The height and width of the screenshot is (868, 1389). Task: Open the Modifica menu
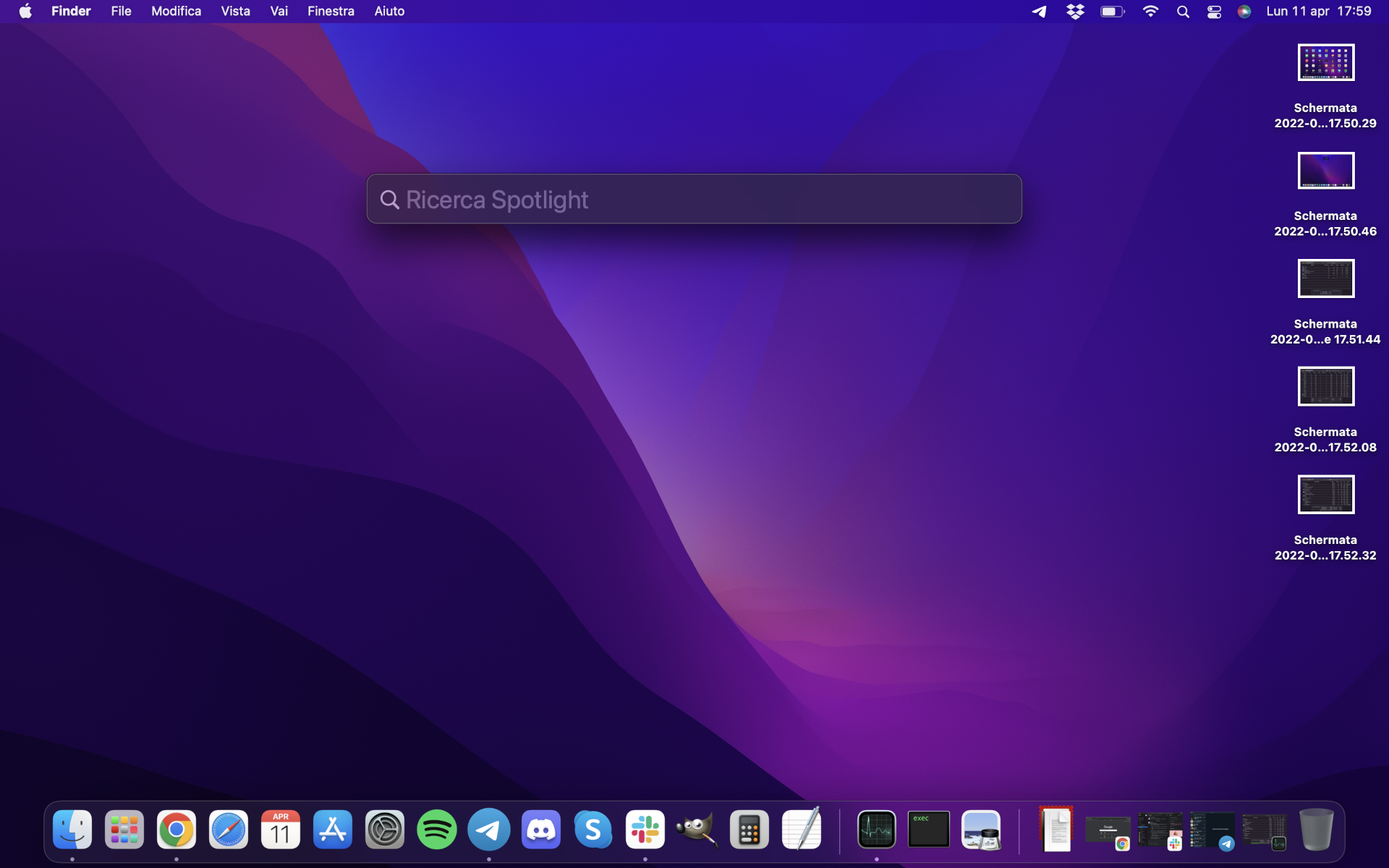(x=176, y=11)
